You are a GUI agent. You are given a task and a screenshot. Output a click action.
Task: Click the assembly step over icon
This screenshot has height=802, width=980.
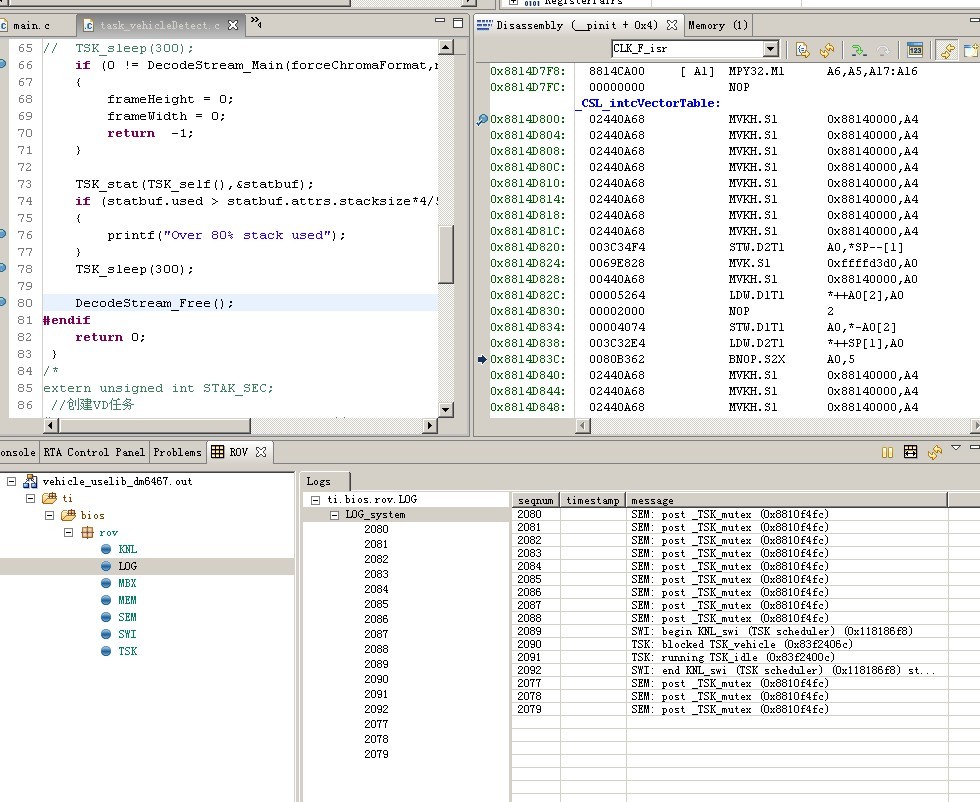tap(859, 49)
